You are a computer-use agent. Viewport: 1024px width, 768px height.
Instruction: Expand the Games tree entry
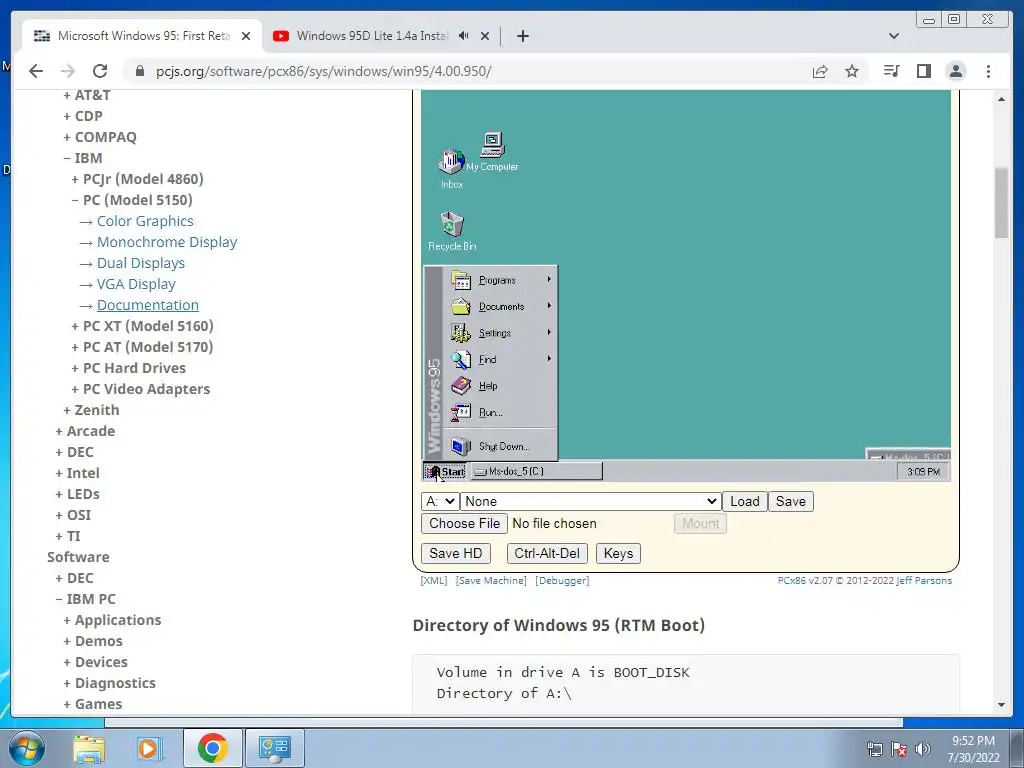pyautogui.click(x=92, y=704)
